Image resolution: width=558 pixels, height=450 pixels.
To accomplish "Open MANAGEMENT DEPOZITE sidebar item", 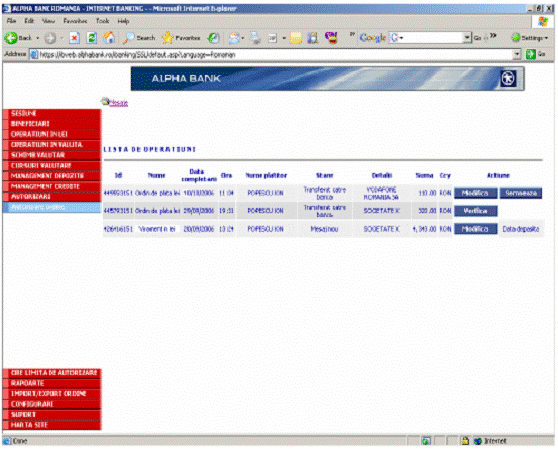I will (x=52, y=176).
